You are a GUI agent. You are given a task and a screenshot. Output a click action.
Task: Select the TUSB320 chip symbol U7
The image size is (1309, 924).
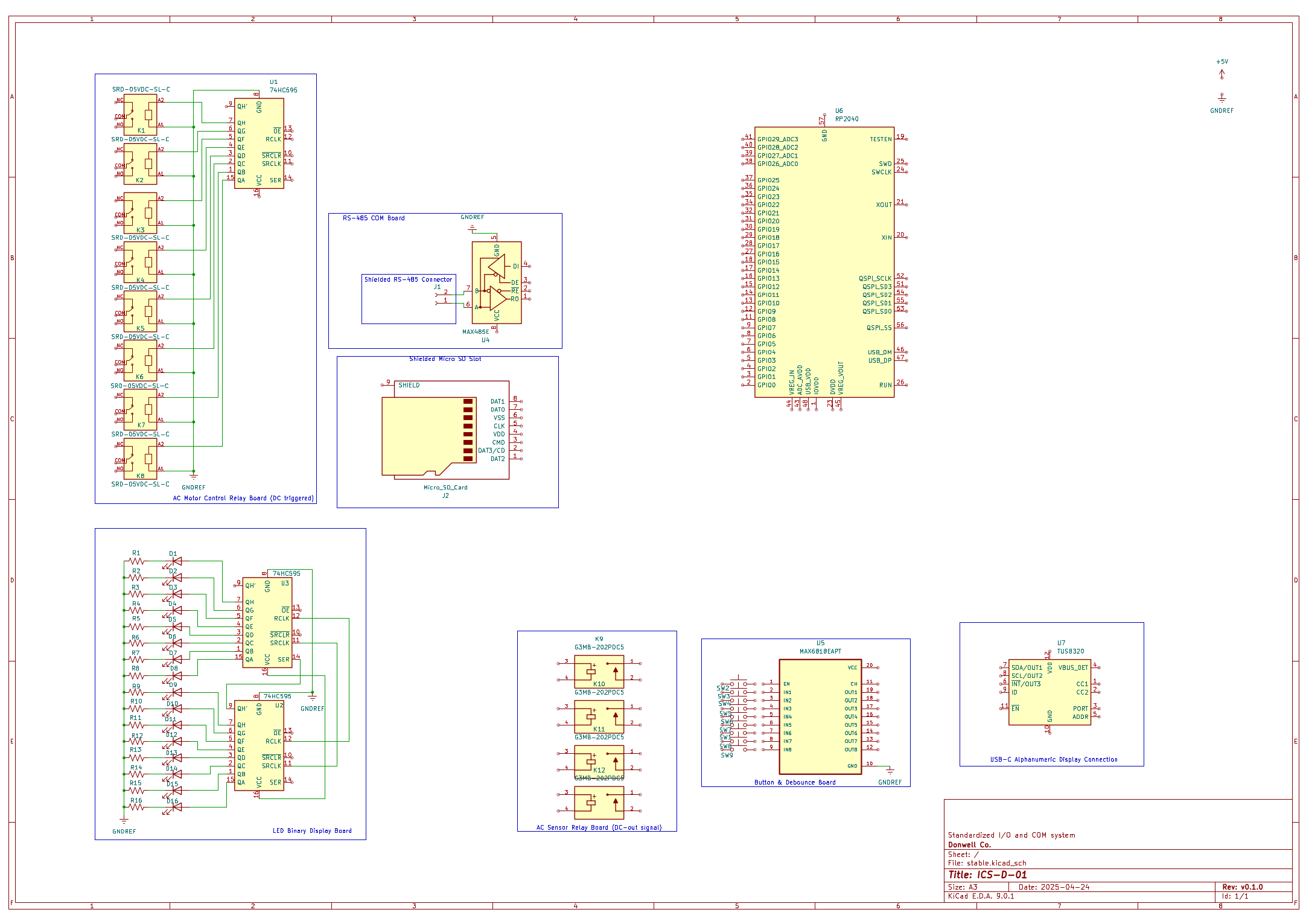[1049, 692]
